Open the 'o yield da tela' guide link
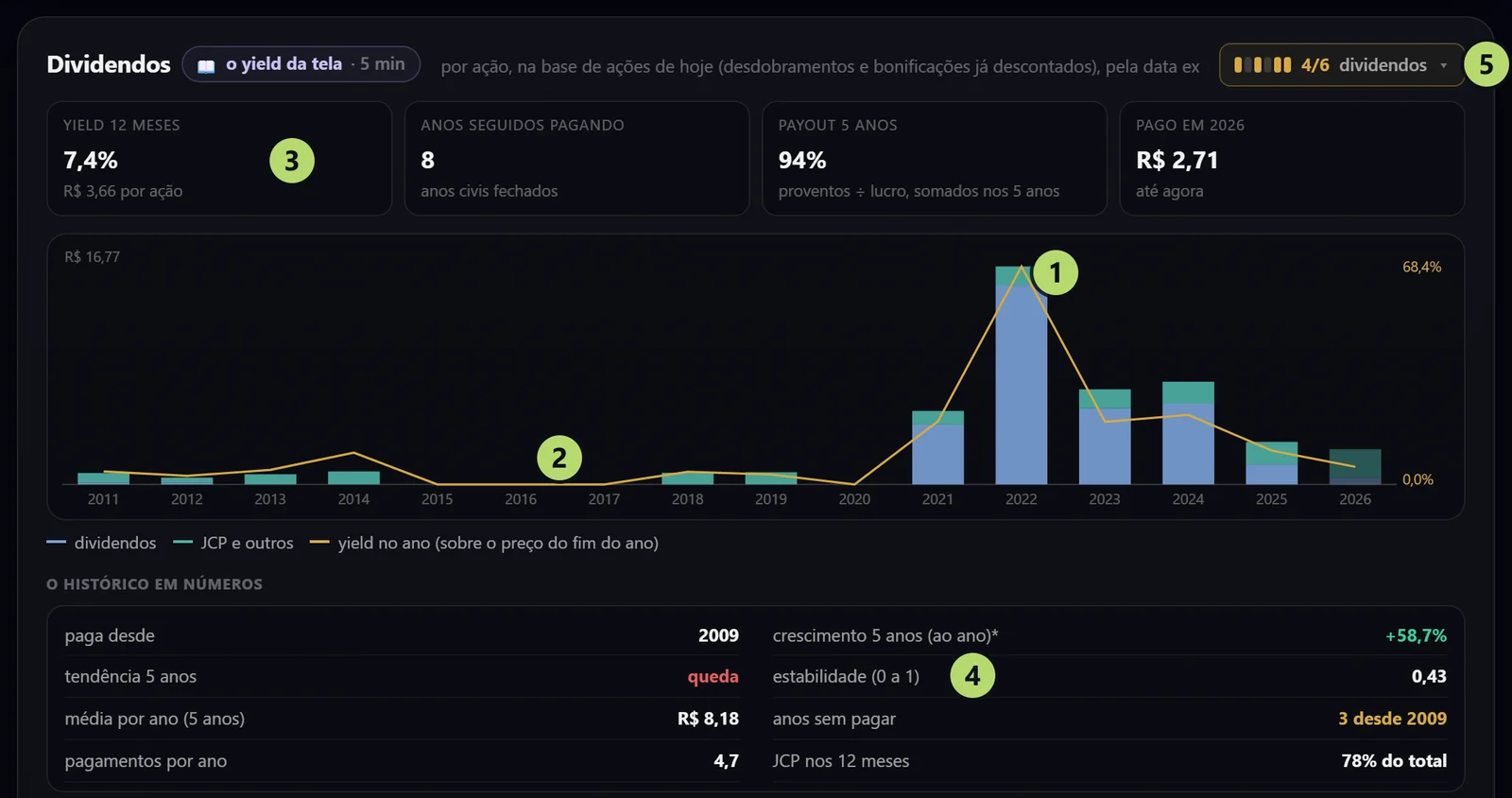This screenshot has width=1512, height=798. click(x=301, y=64)
